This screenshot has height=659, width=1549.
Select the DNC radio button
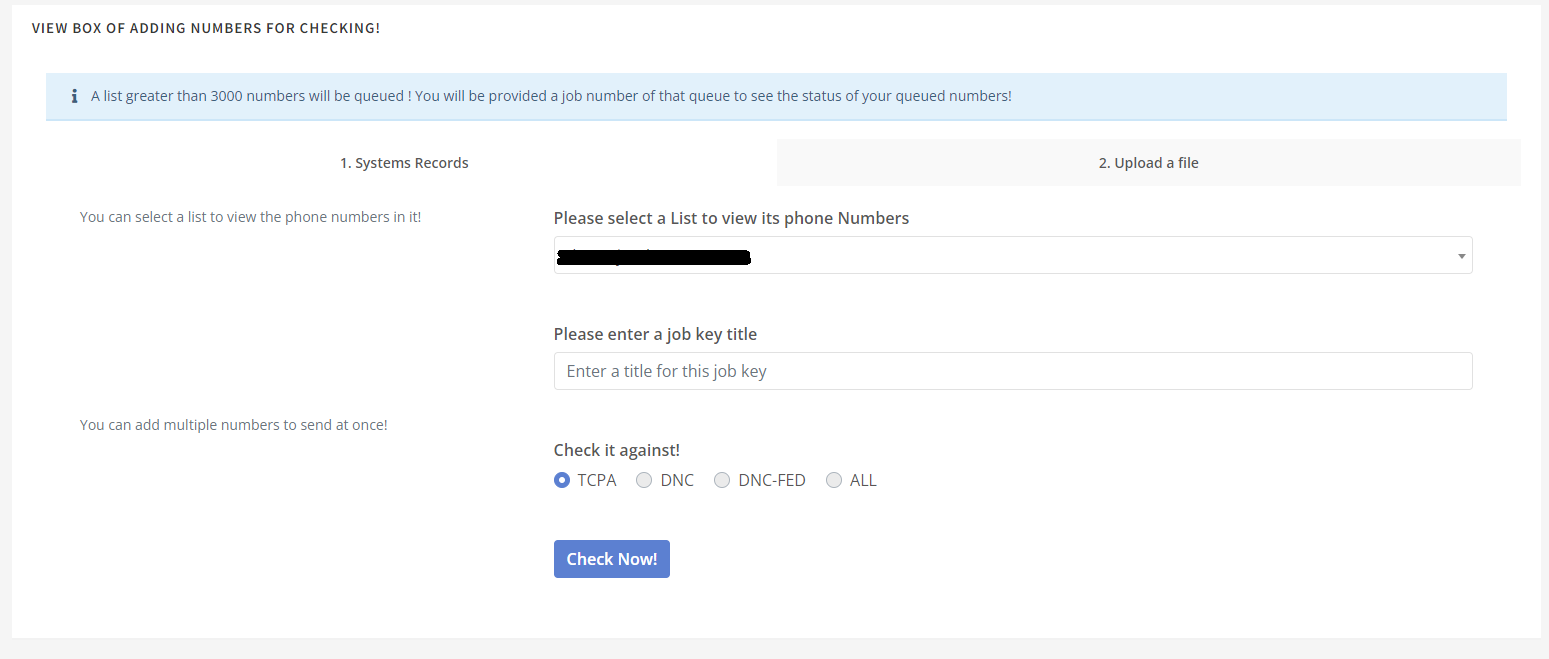(x=645, y=480)
